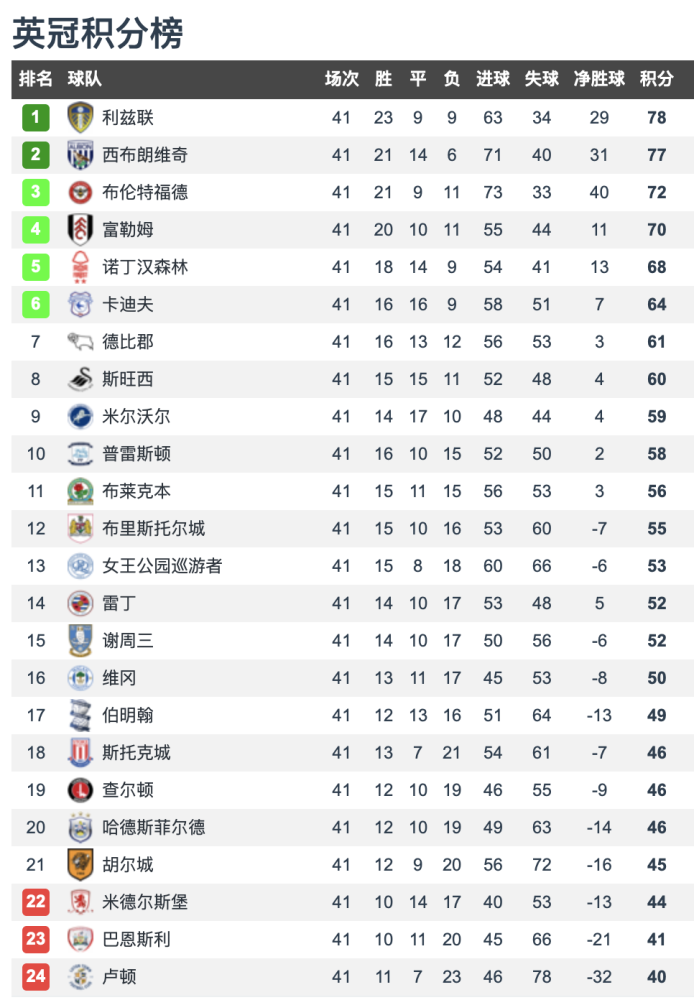Click the Leeds United (利兹联) crest icon
694x1000 pixels.
pos(80,117)
